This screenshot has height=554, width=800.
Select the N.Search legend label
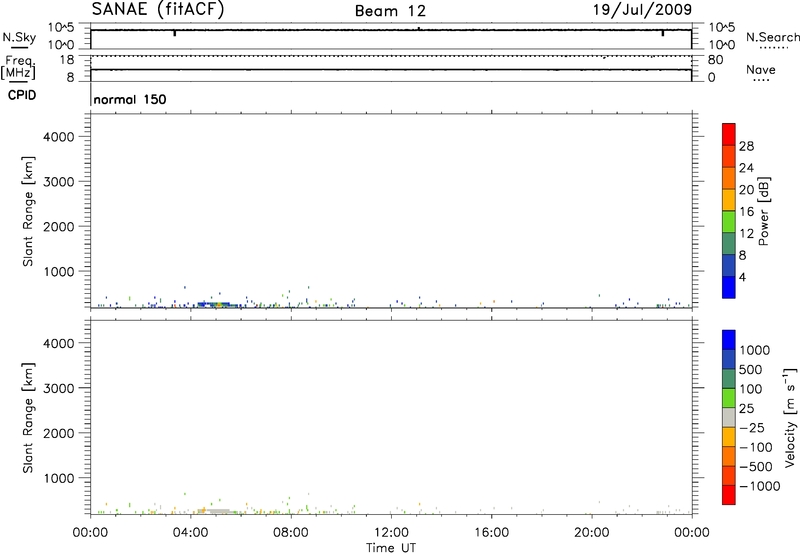pos(772,37)
